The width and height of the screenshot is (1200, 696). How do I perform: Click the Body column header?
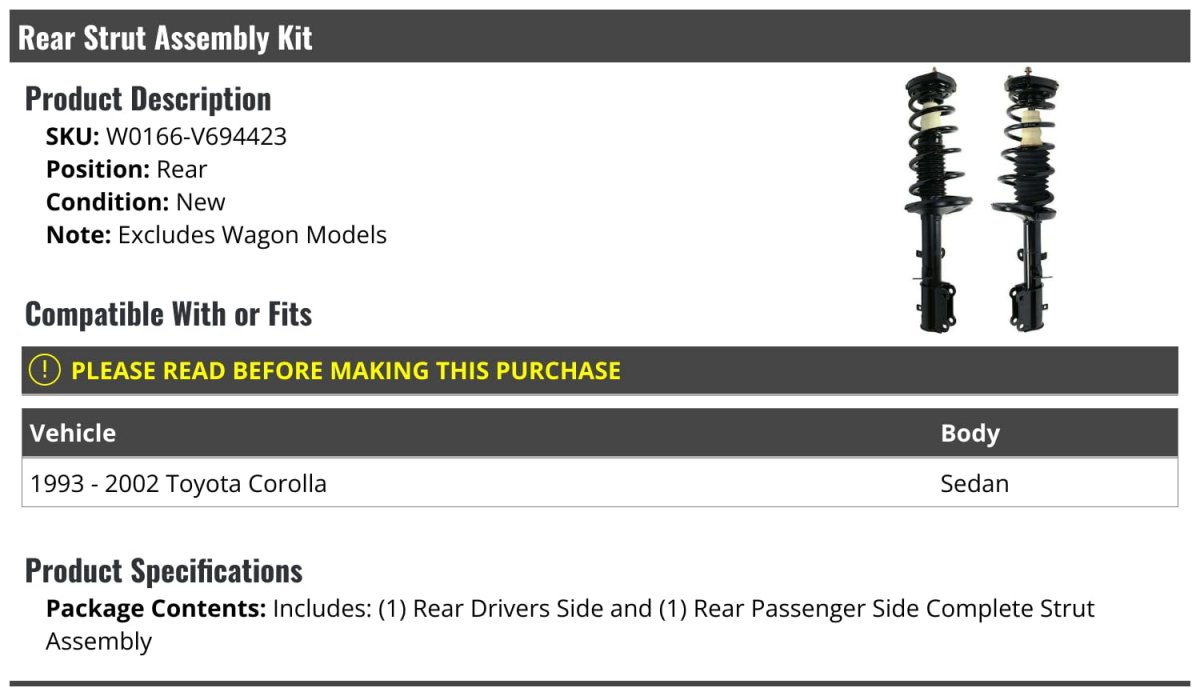coord(970,433)
